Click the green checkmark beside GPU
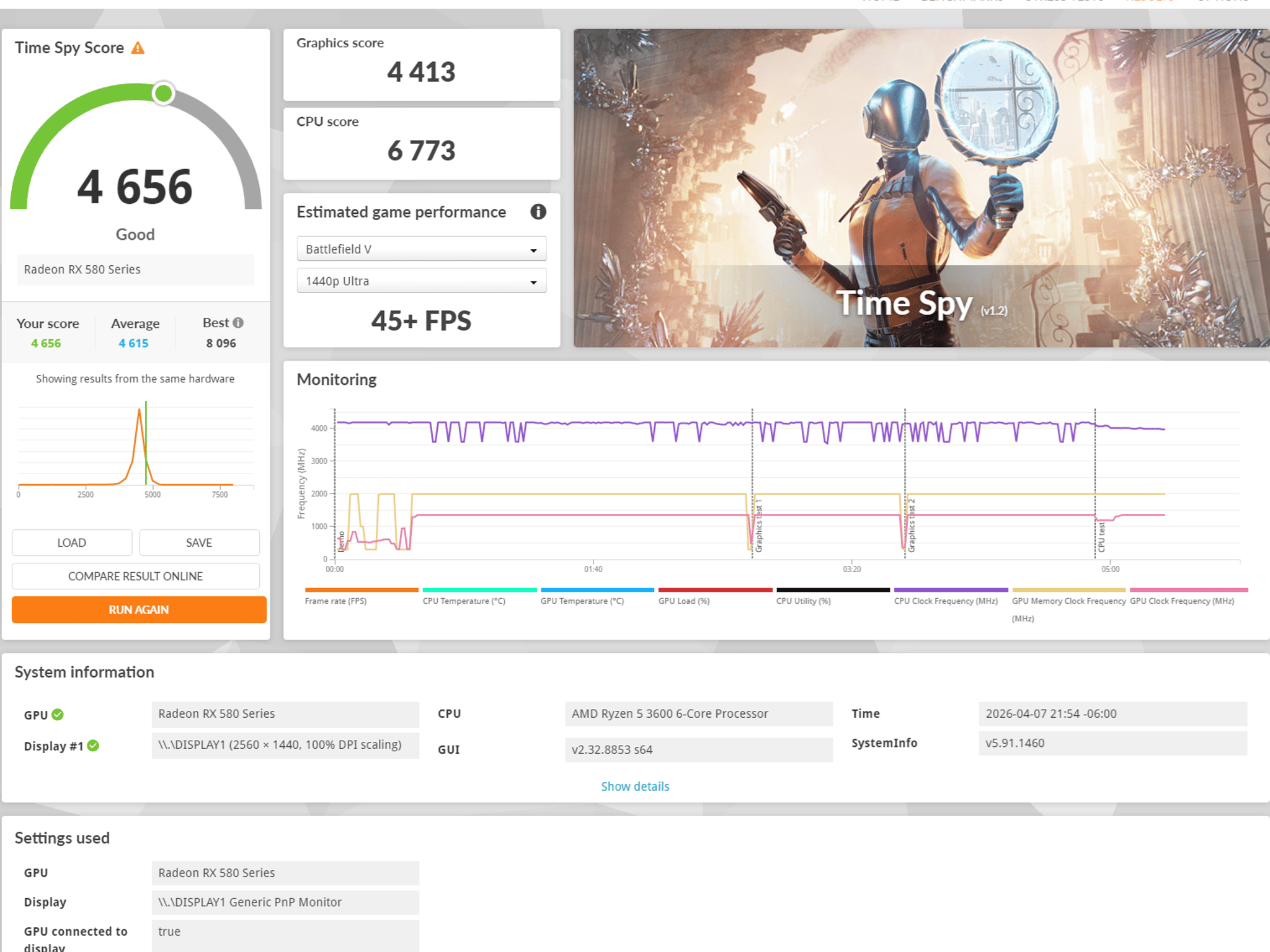The width and height of the screenshot is (1270, 952). click(x=58, y=715)
